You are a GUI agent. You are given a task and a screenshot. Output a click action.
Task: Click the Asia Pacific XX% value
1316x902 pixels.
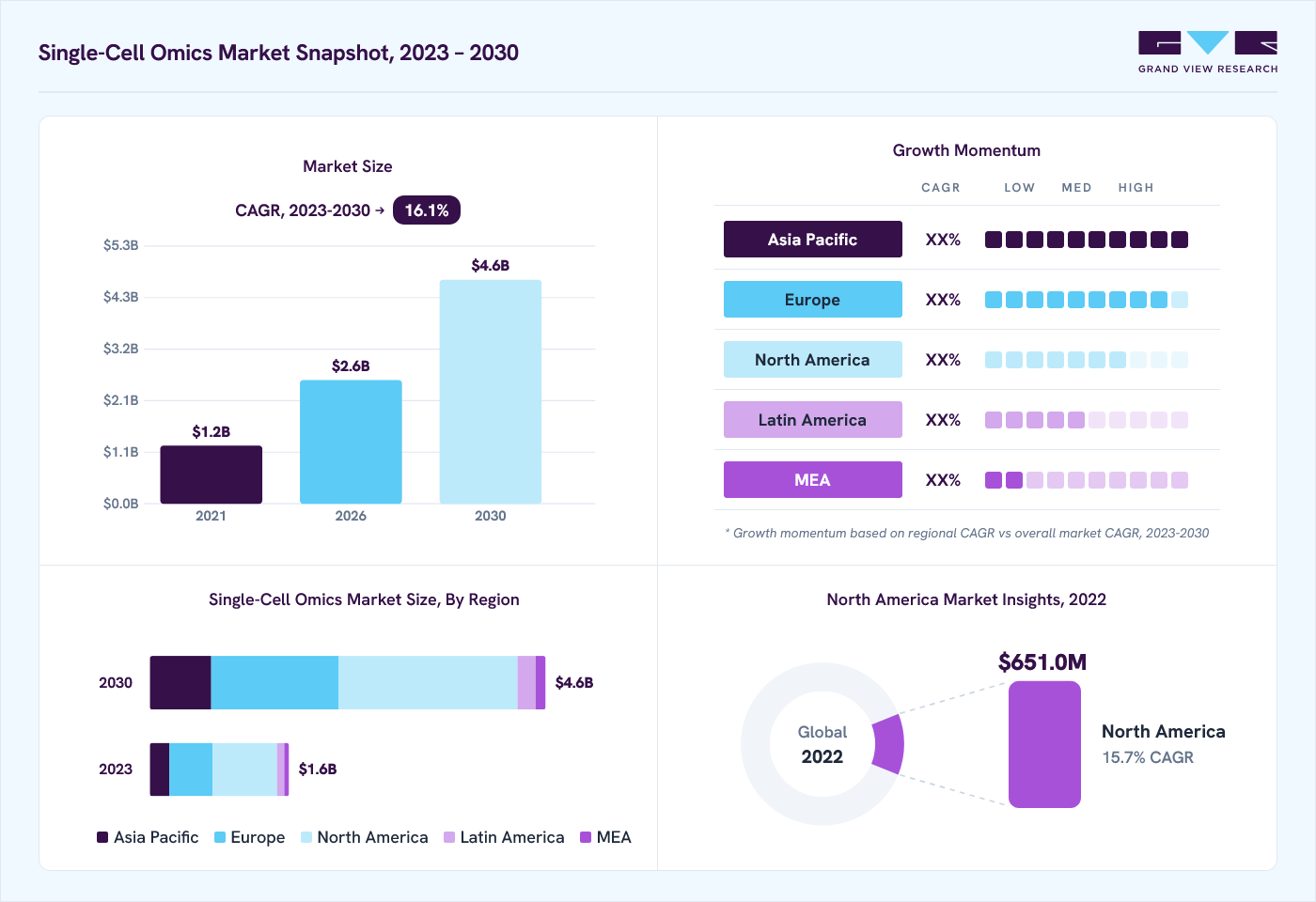pos(943,240)
